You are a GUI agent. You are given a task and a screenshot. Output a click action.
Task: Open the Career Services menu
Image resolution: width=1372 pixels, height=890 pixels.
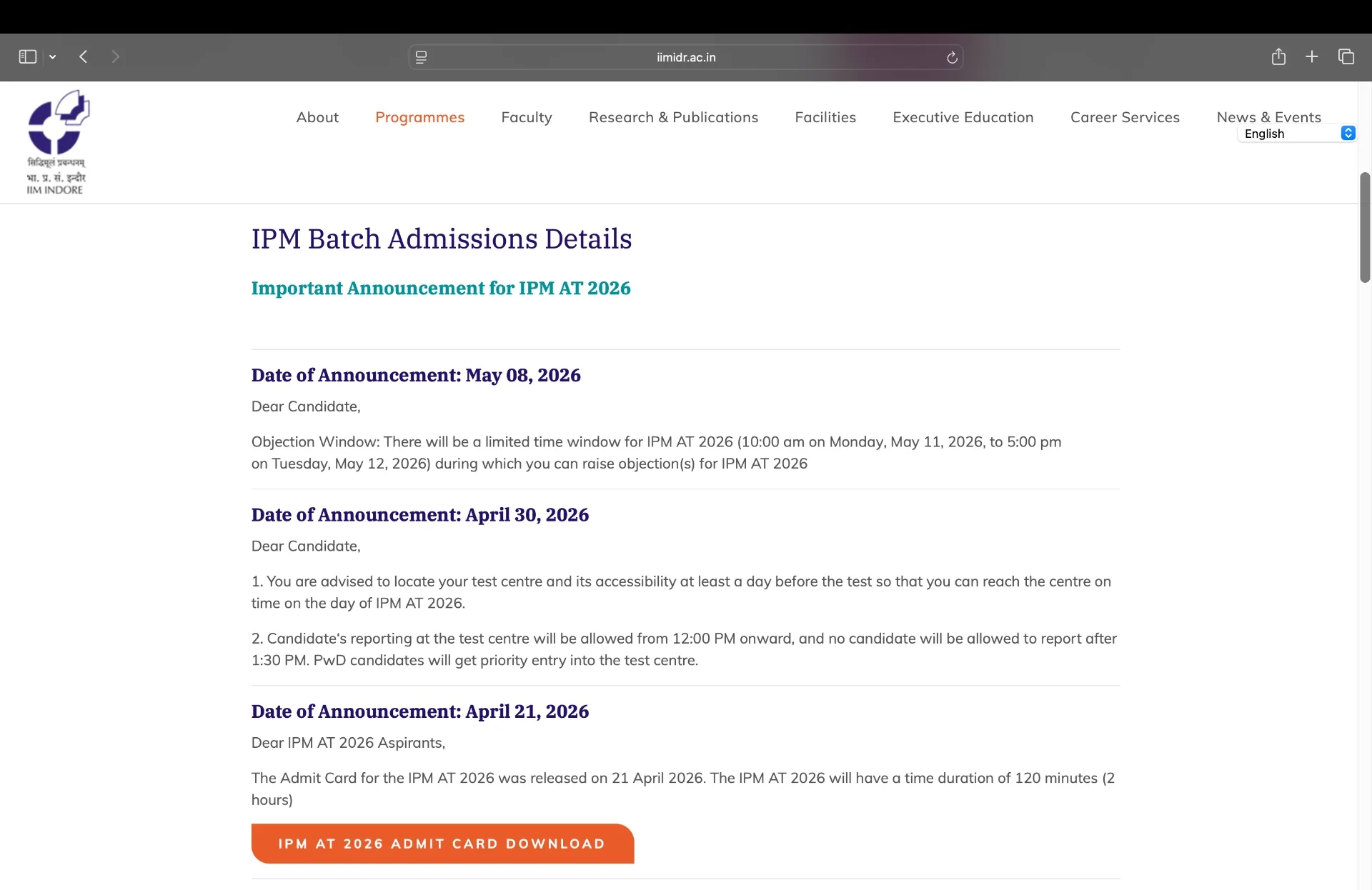tap(1125, 117)
